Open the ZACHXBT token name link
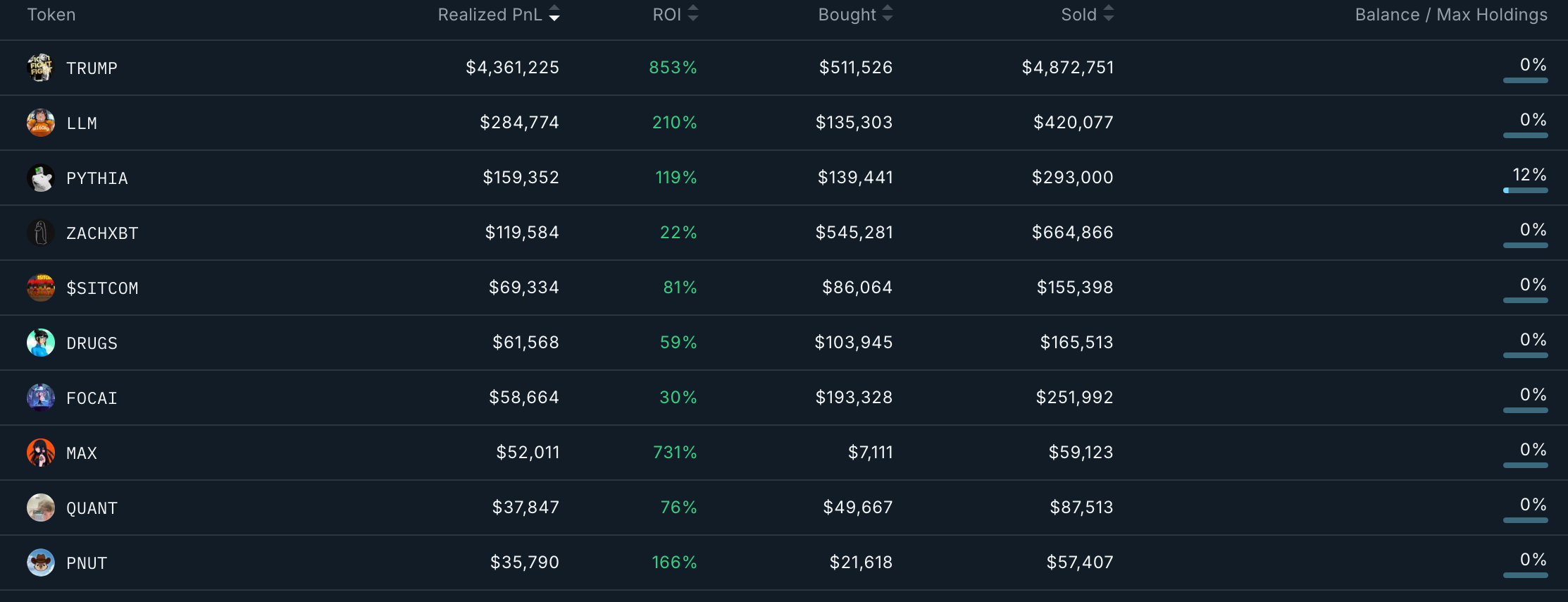The width and height of the screenshot is (1568, 602). pos(102,233)
